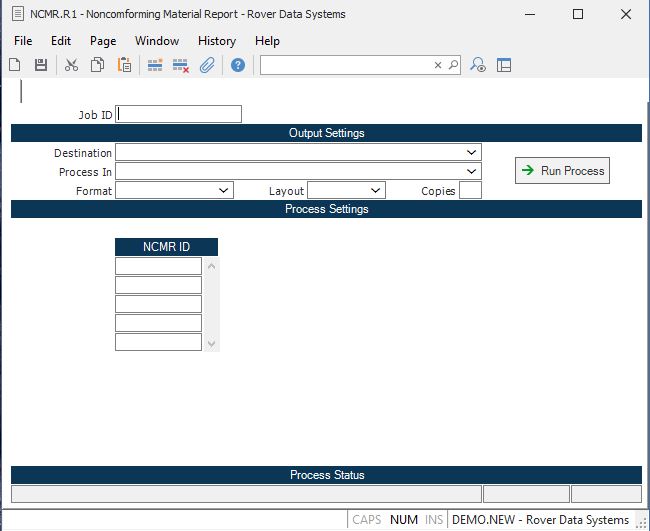Expand the Destination dropdown
The width and height of the screenshot is (650, 531).
(x=472, y=152)
